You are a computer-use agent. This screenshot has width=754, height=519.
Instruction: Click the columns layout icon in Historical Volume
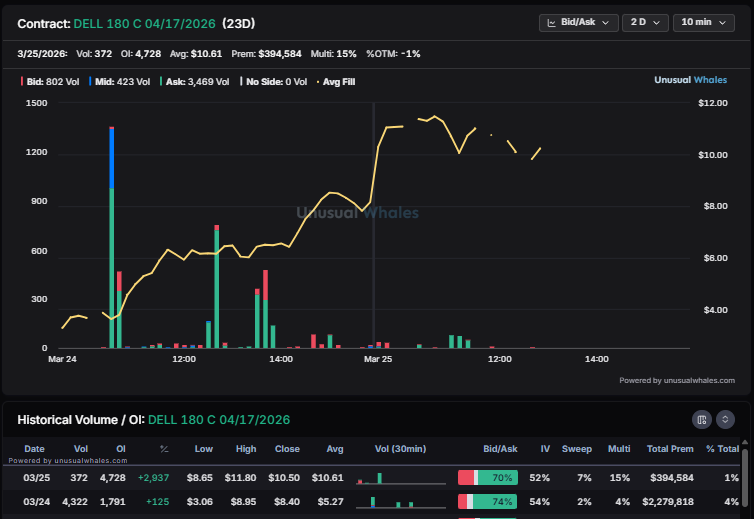(702, 419)
